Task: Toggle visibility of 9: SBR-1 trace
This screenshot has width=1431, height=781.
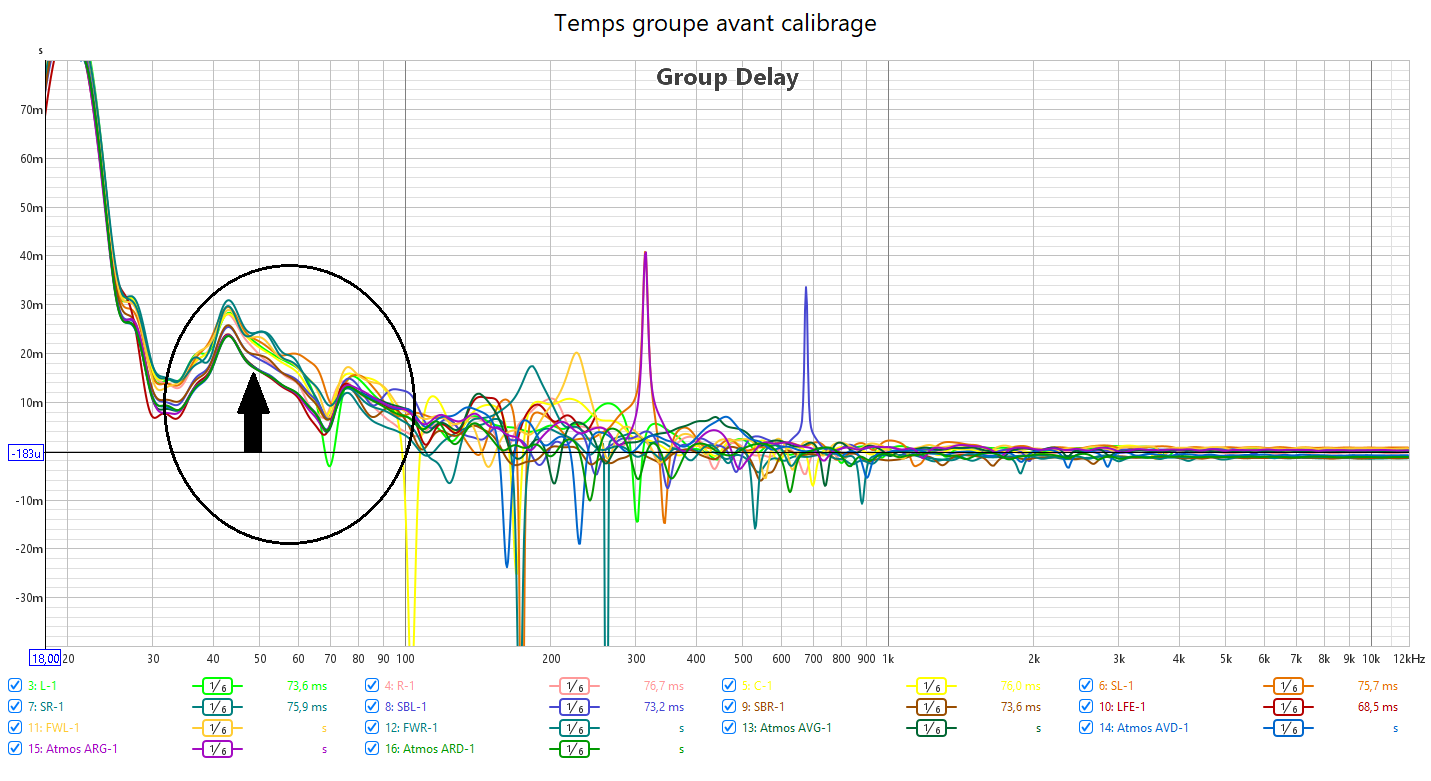Action: pos(729,707)
